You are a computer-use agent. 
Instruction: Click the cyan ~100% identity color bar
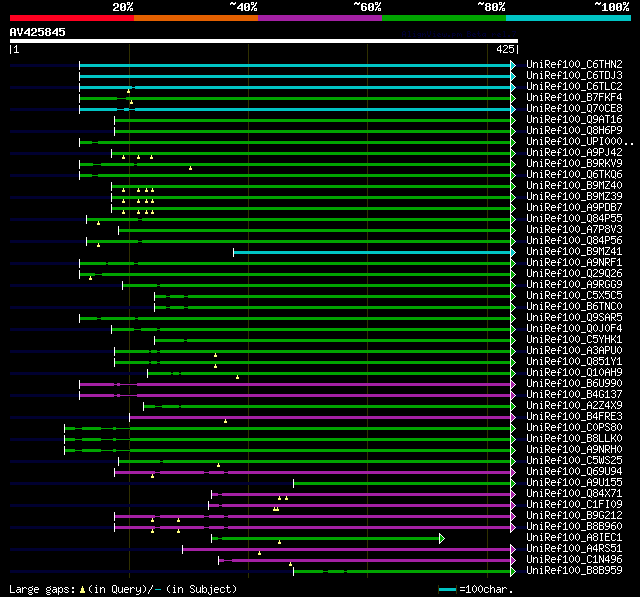click(569, 18)
